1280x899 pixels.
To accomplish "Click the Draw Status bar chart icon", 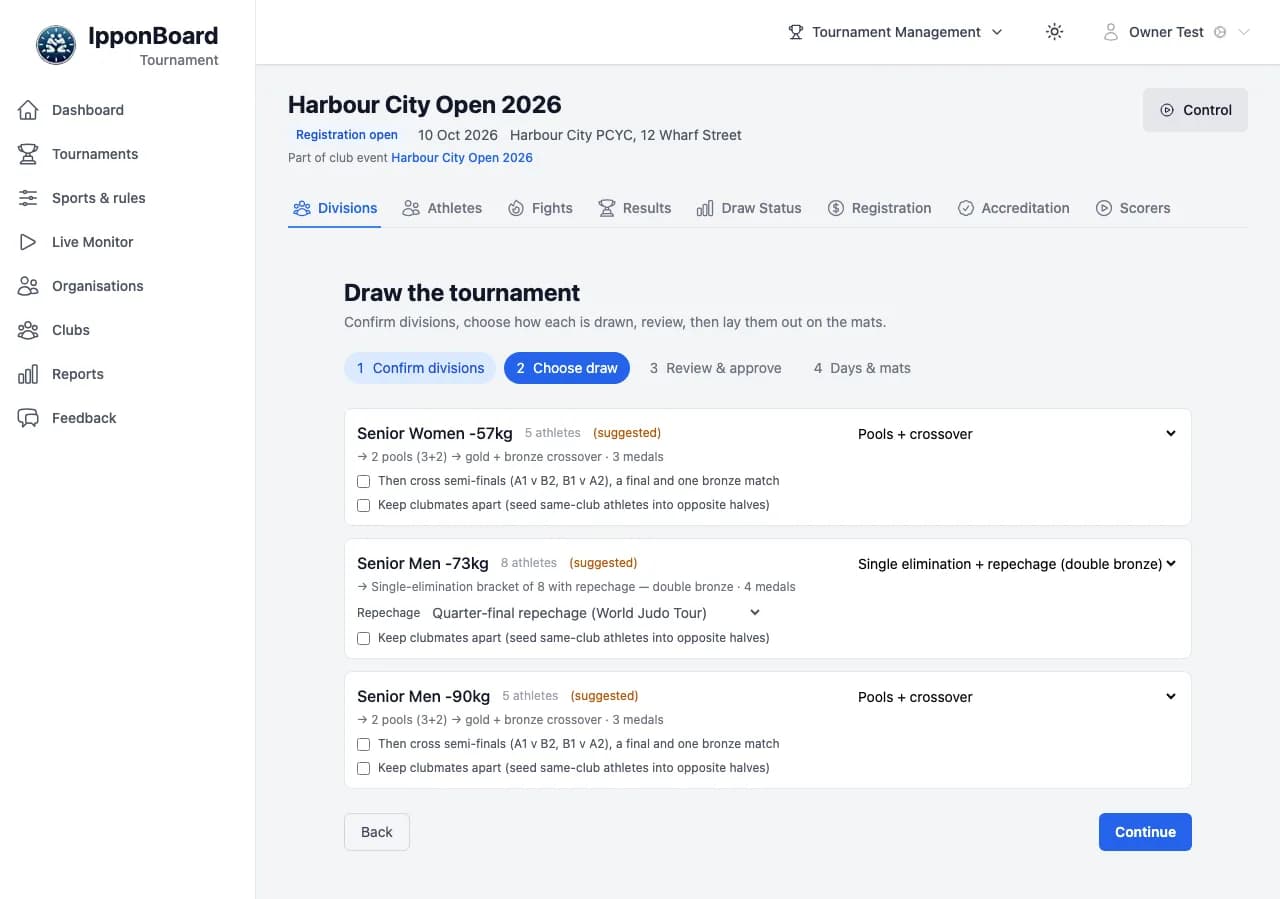I will (705, 208).
